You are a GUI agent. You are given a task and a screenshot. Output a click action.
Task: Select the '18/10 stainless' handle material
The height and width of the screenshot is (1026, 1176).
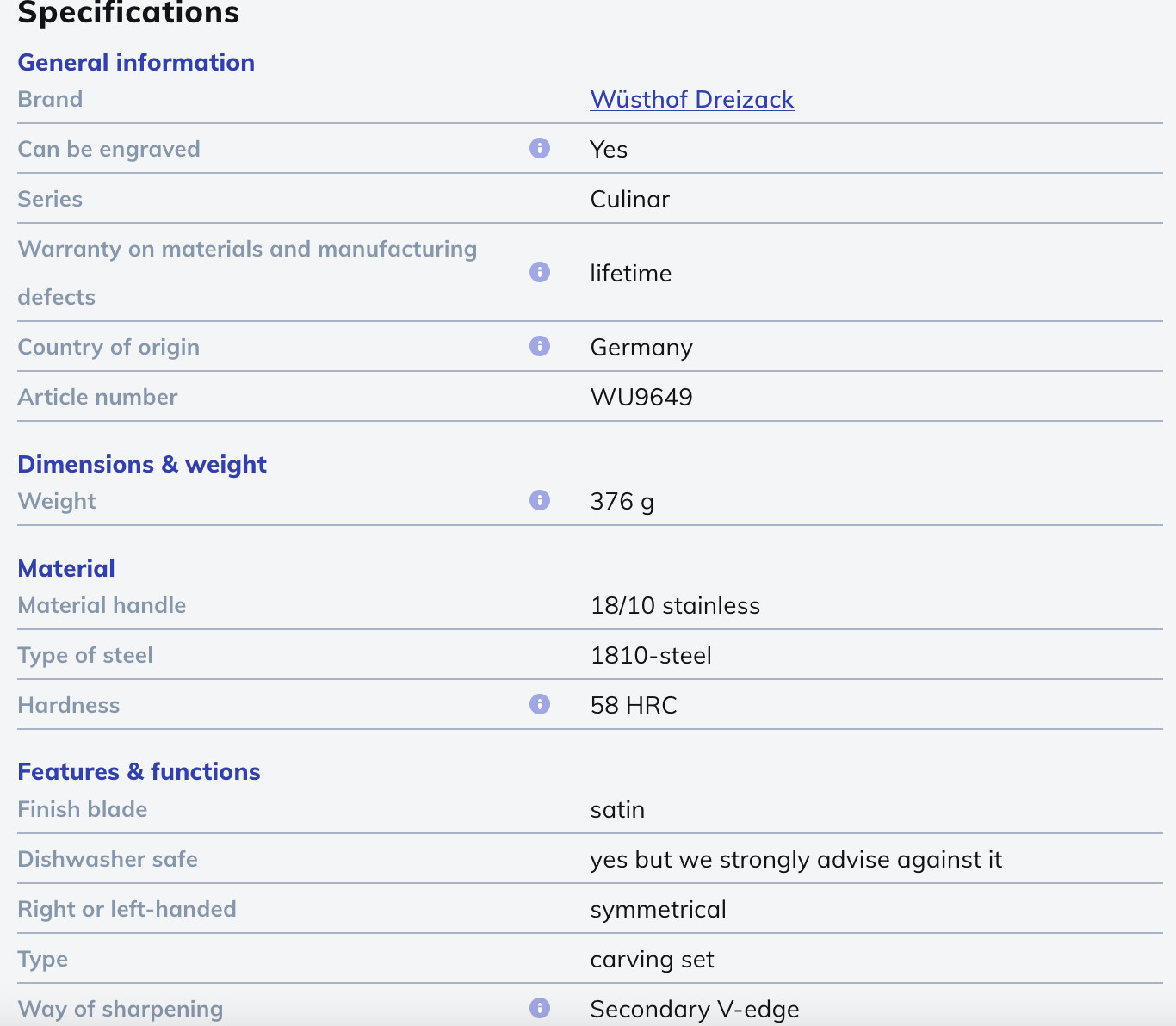(675, 605)
